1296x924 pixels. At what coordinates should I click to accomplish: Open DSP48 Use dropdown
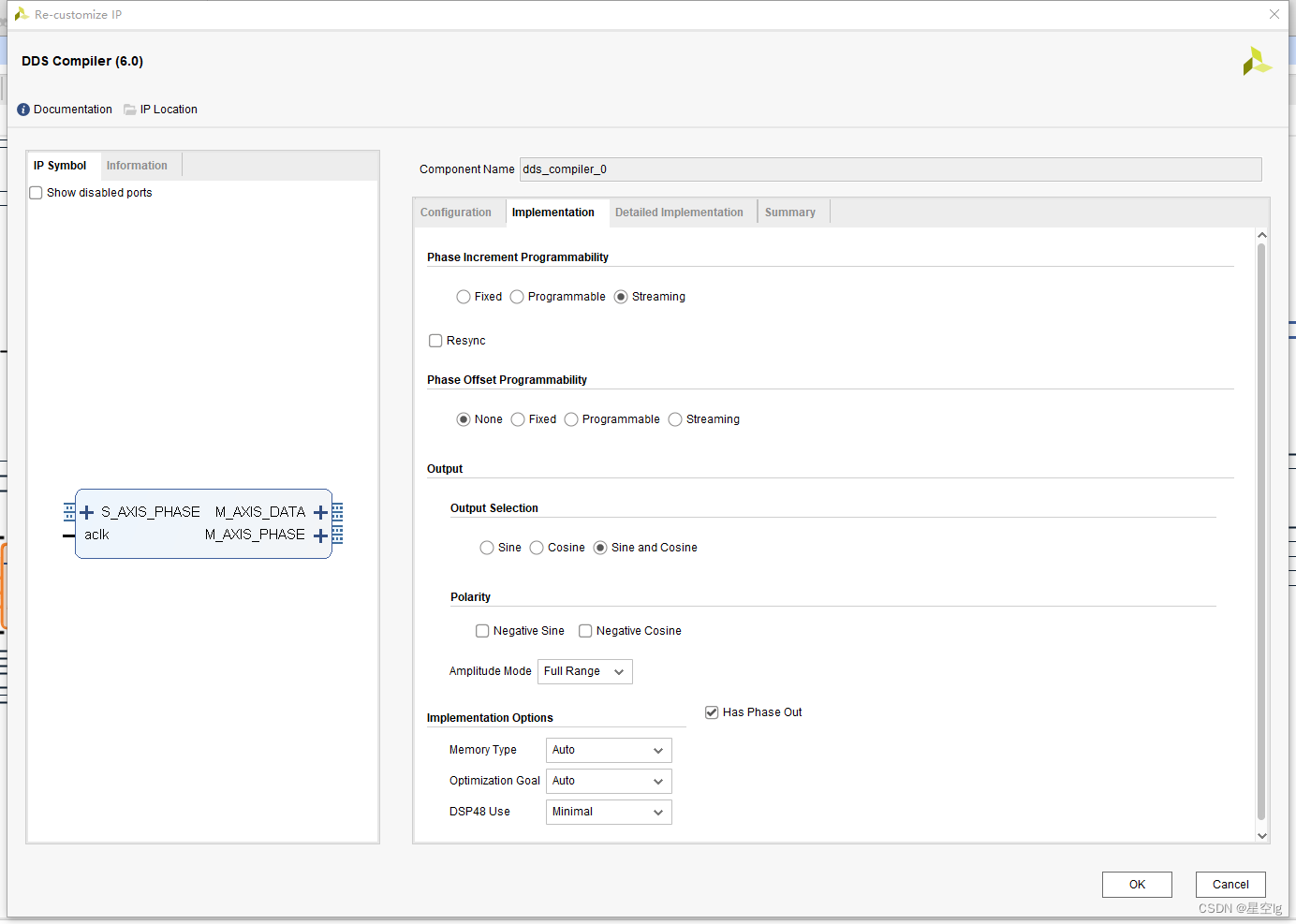click(609, 813)
